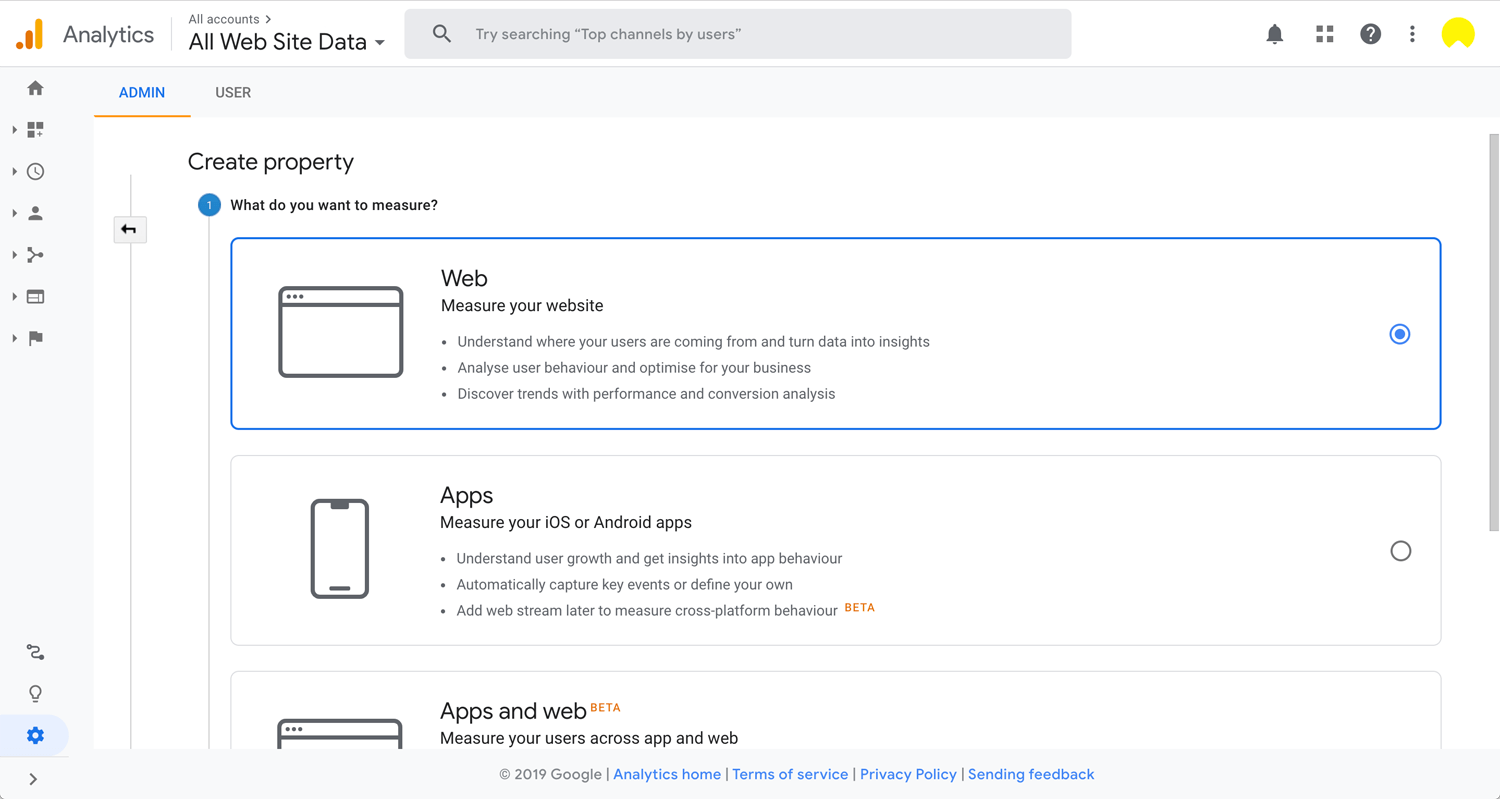Select the Apps radio button
This screenshot has height=799, width=1500.
1401,551
